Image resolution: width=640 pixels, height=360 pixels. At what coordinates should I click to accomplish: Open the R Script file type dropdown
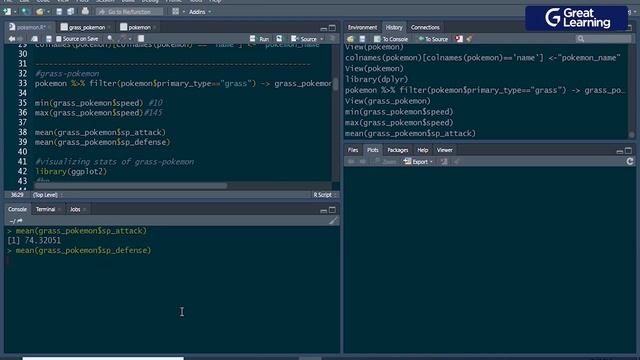325,195
